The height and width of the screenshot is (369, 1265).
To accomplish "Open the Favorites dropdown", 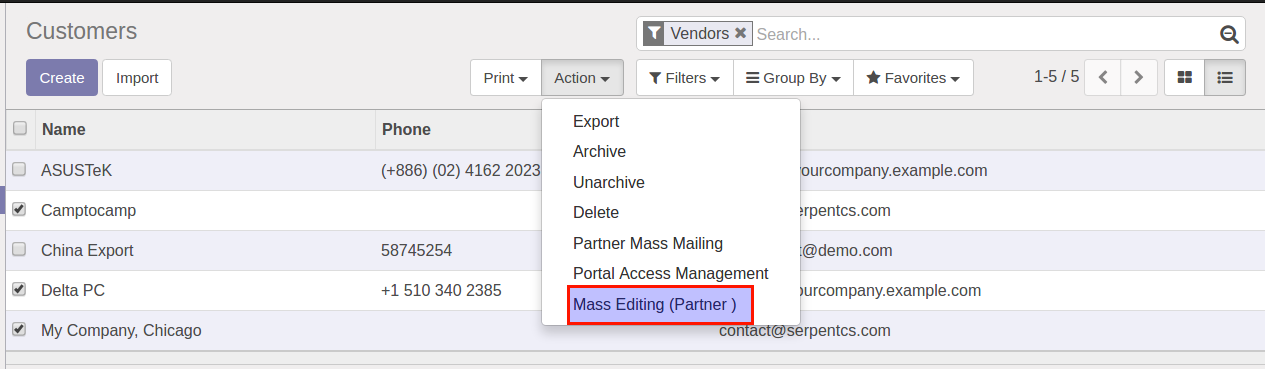I will pos(913,77).
